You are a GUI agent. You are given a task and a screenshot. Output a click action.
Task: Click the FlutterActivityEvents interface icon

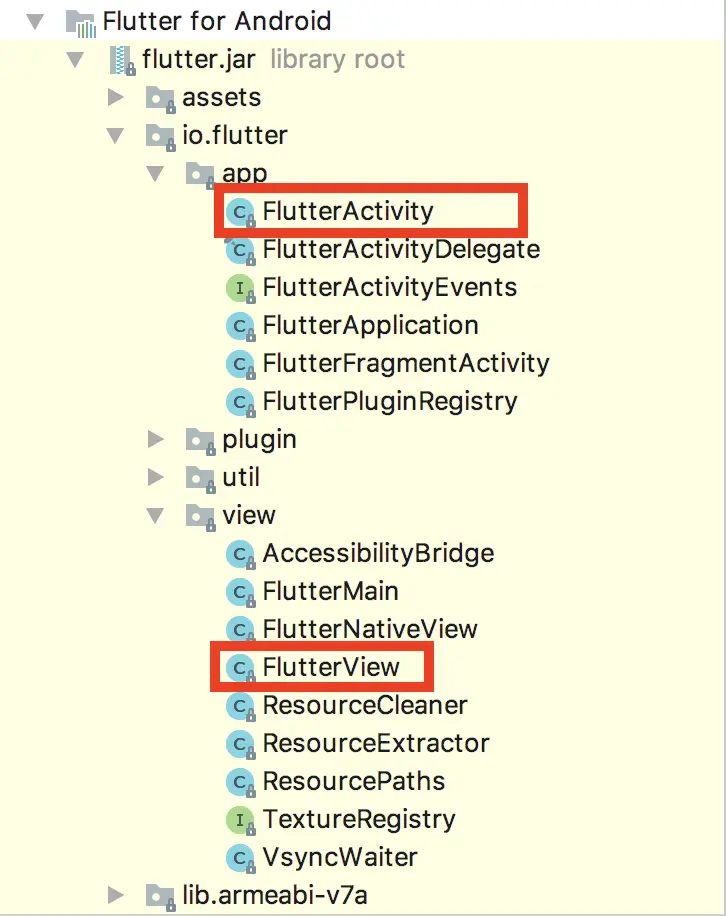click(x=240, y=288)
